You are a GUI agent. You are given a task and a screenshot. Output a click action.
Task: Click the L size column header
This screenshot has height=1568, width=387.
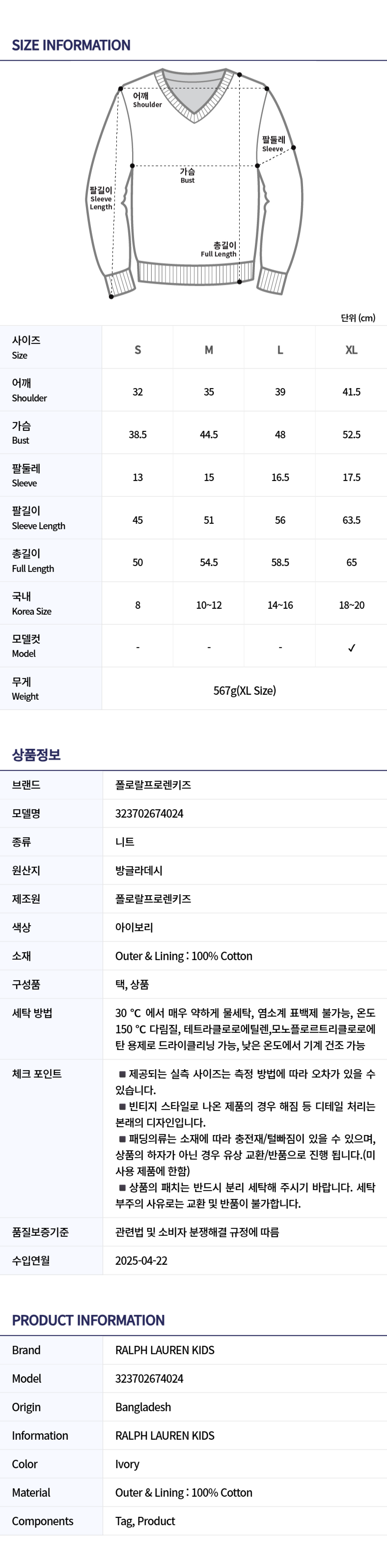click(x=280, y=350)
